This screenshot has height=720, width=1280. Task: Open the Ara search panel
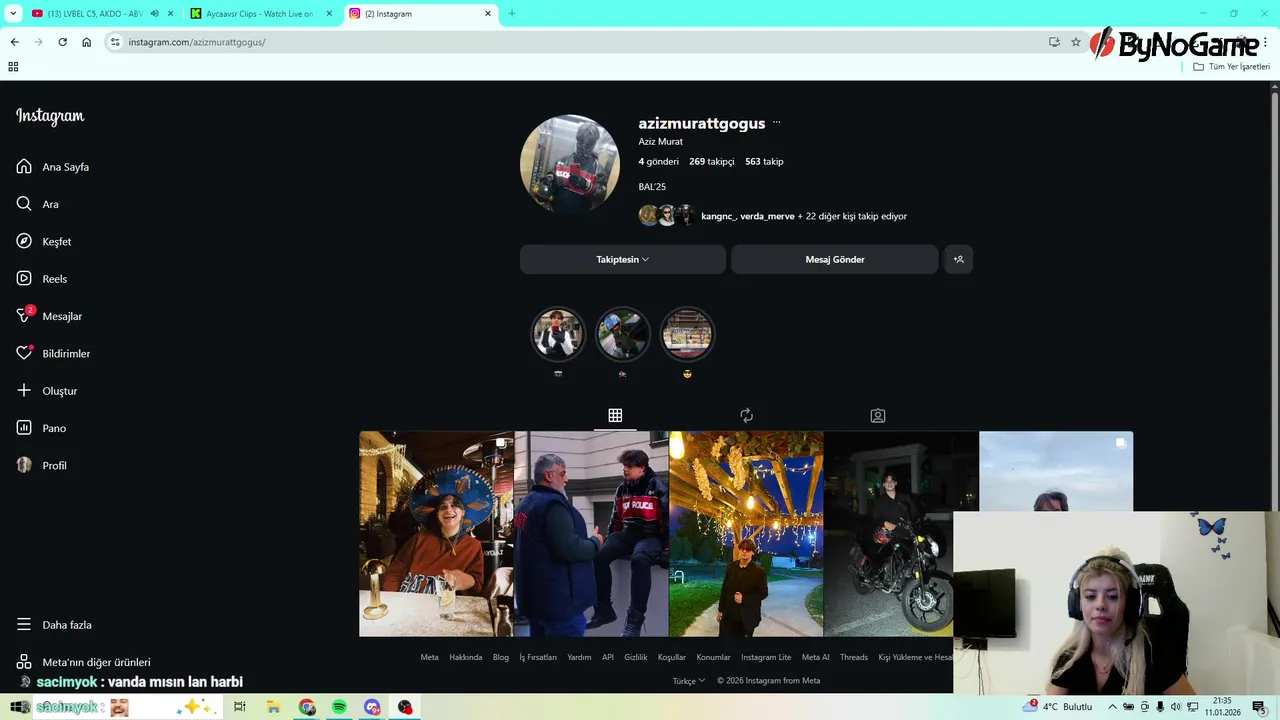coord(38,204)
